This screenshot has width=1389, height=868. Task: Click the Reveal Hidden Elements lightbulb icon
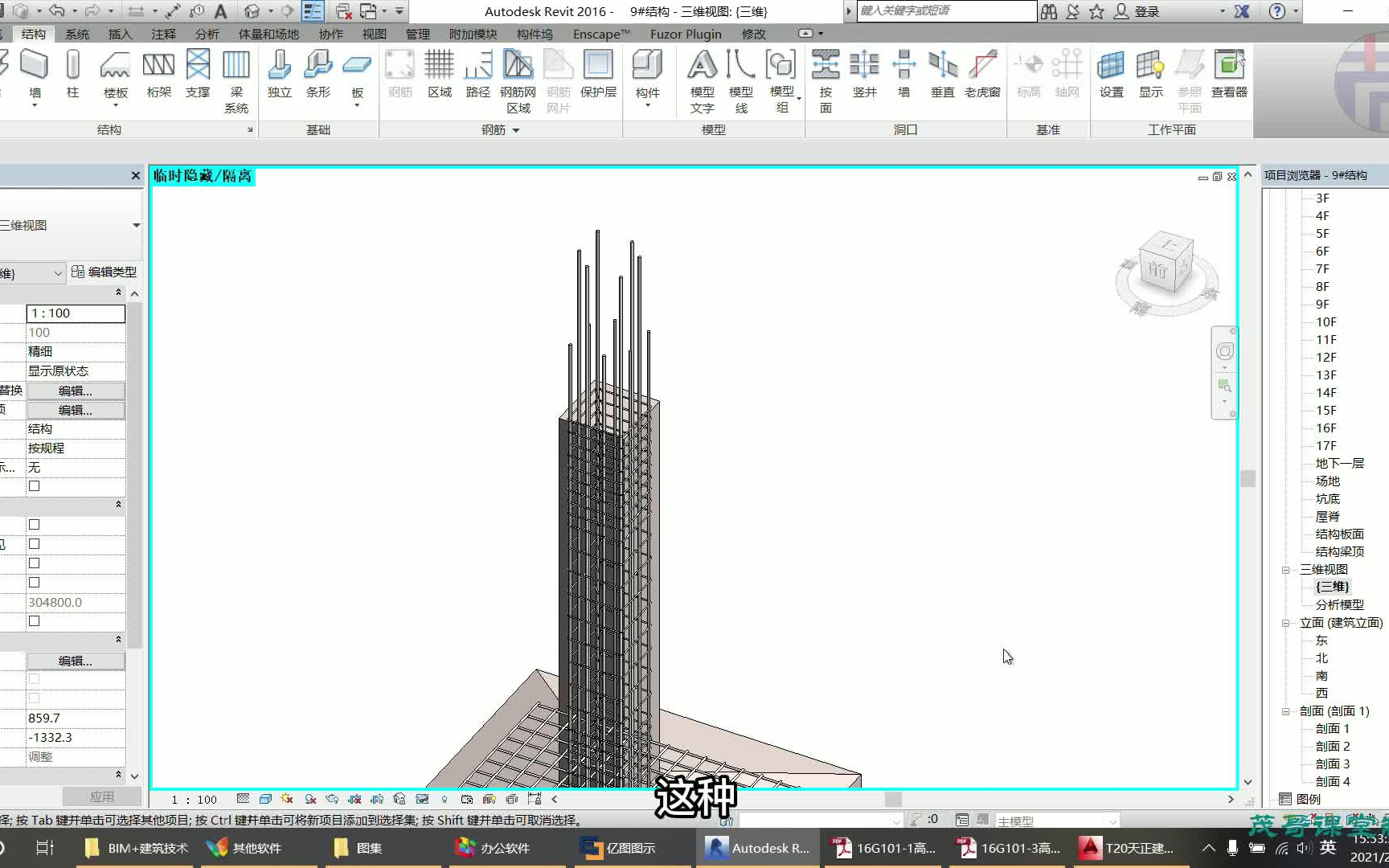pyautogui.click(x=444, y=799)
